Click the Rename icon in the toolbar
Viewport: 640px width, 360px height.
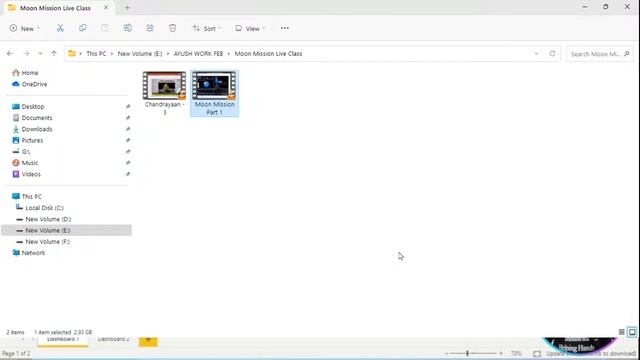click(128, 28)
